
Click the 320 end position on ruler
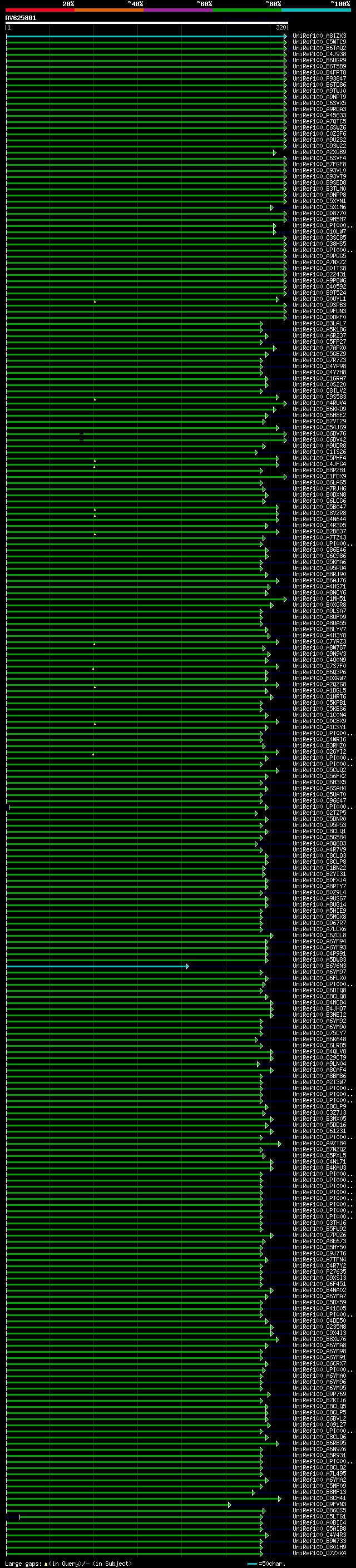tap(281, 27)
